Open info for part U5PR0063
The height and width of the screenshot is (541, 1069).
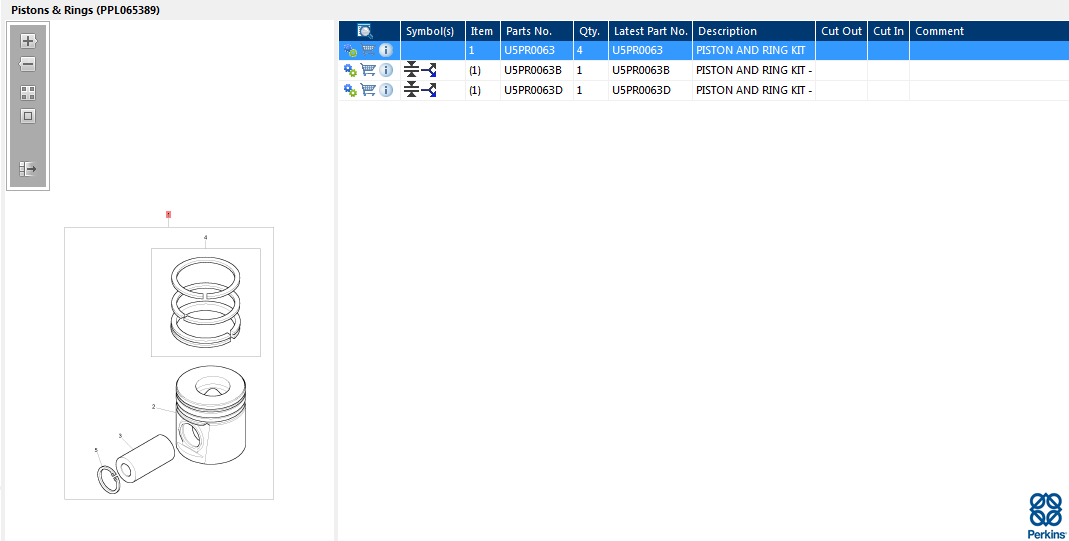click(x=386, y=50)
